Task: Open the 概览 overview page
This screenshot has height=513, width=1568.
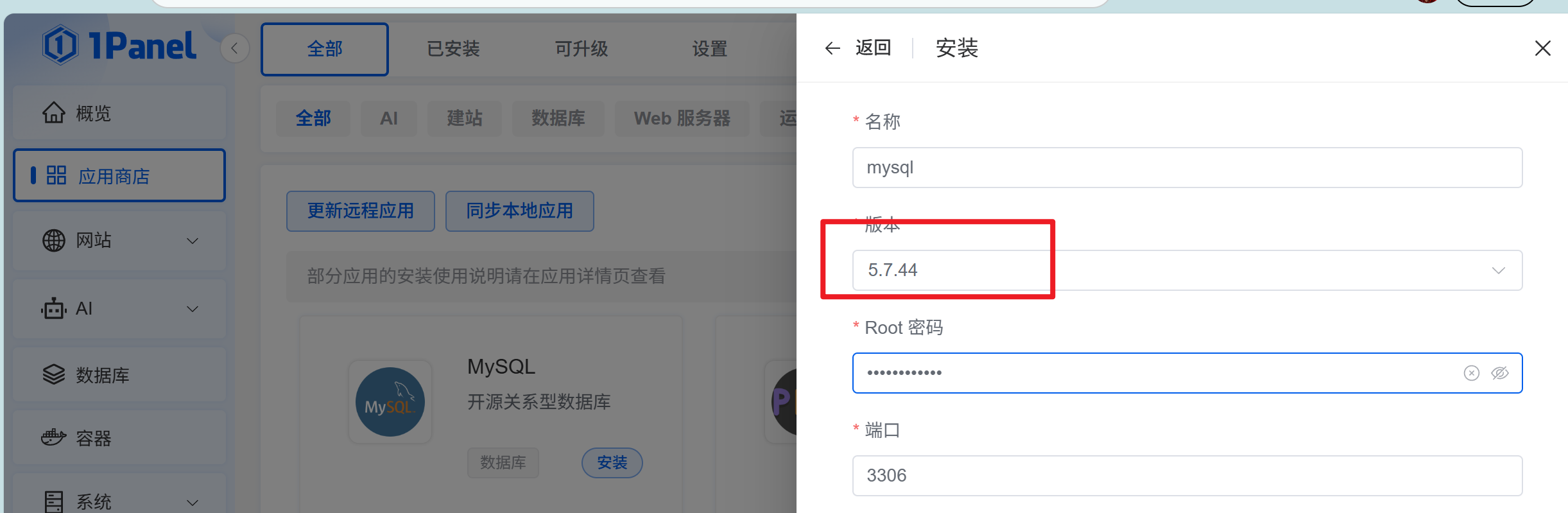Action: pyautogui.click(x=119, y=113)
